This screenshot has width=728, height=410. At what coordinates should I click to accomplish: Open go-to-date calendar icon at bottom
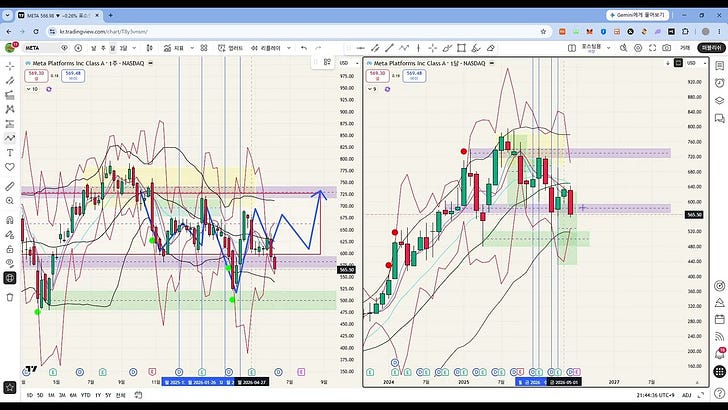pyautogui.click(x=138, y=395)
